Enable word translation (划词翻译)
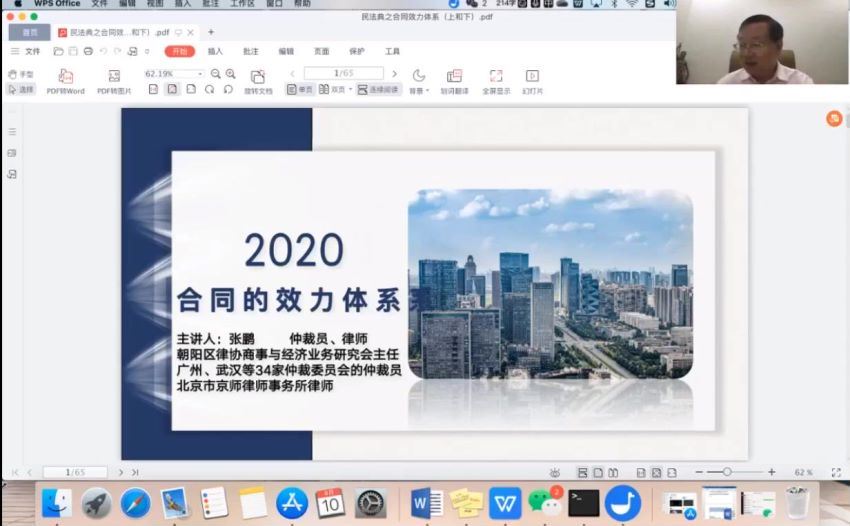 pyautogui.click(x=454, y=81)
